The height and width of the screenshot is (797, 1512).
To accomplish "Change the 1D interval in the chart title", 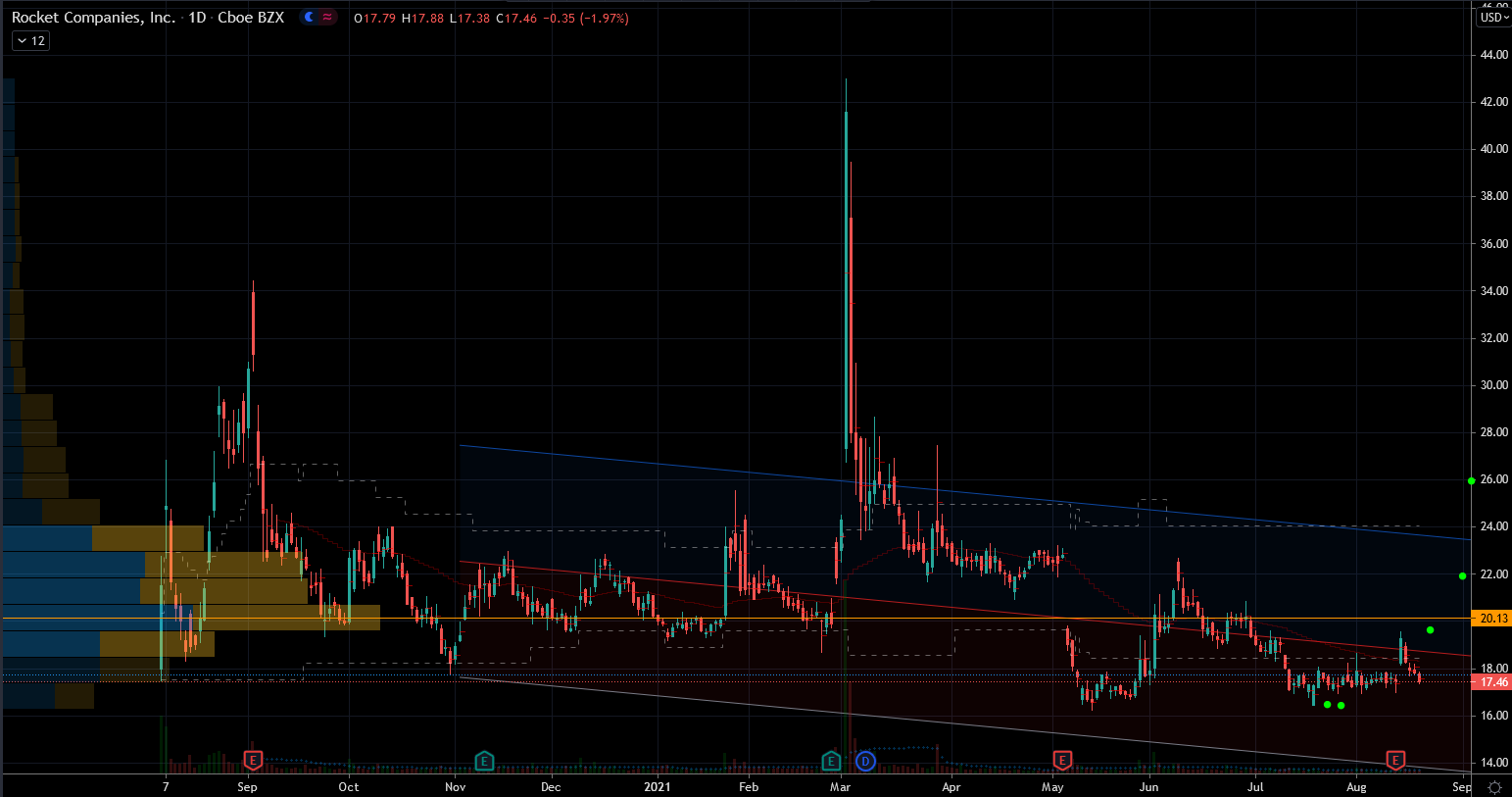I will (x=197, y=18).
